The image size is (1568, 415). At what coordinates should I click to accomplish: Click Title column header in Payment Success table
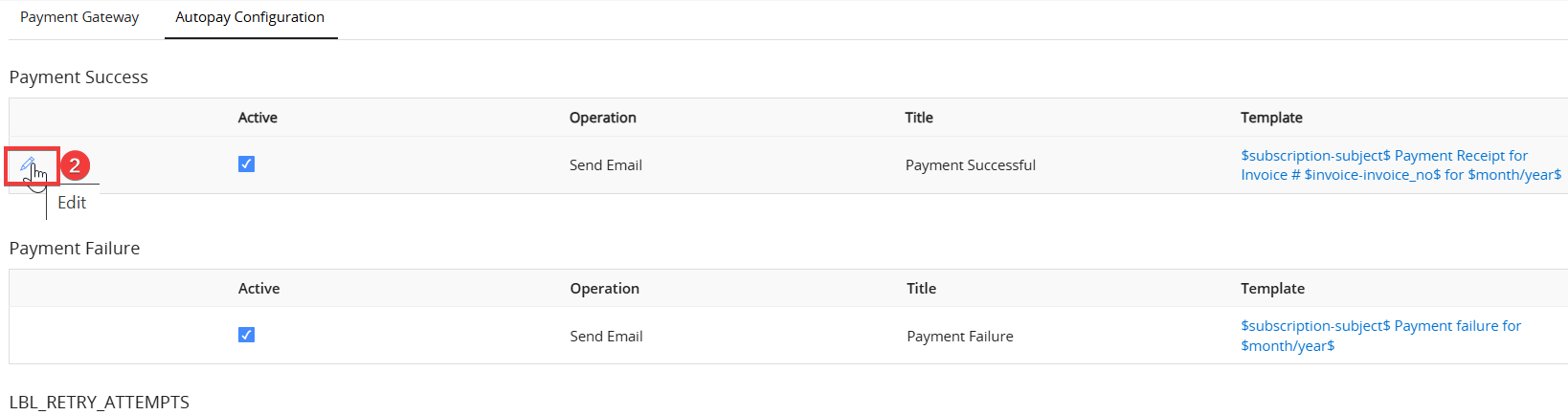(x=919, y=118)
